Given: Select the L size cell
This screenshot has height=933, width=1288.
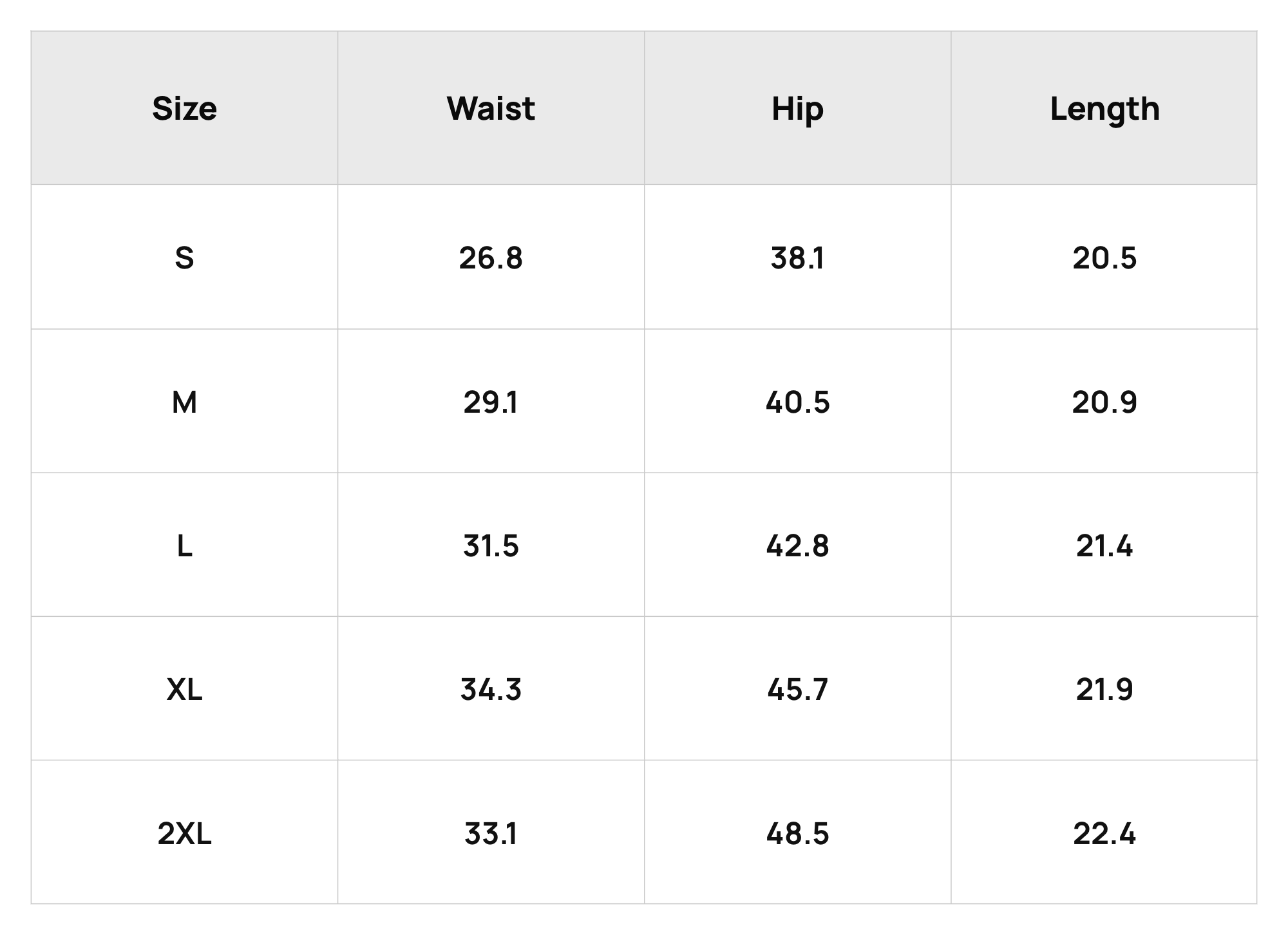Looking at the screenshot, I should [x=184, y=546].
